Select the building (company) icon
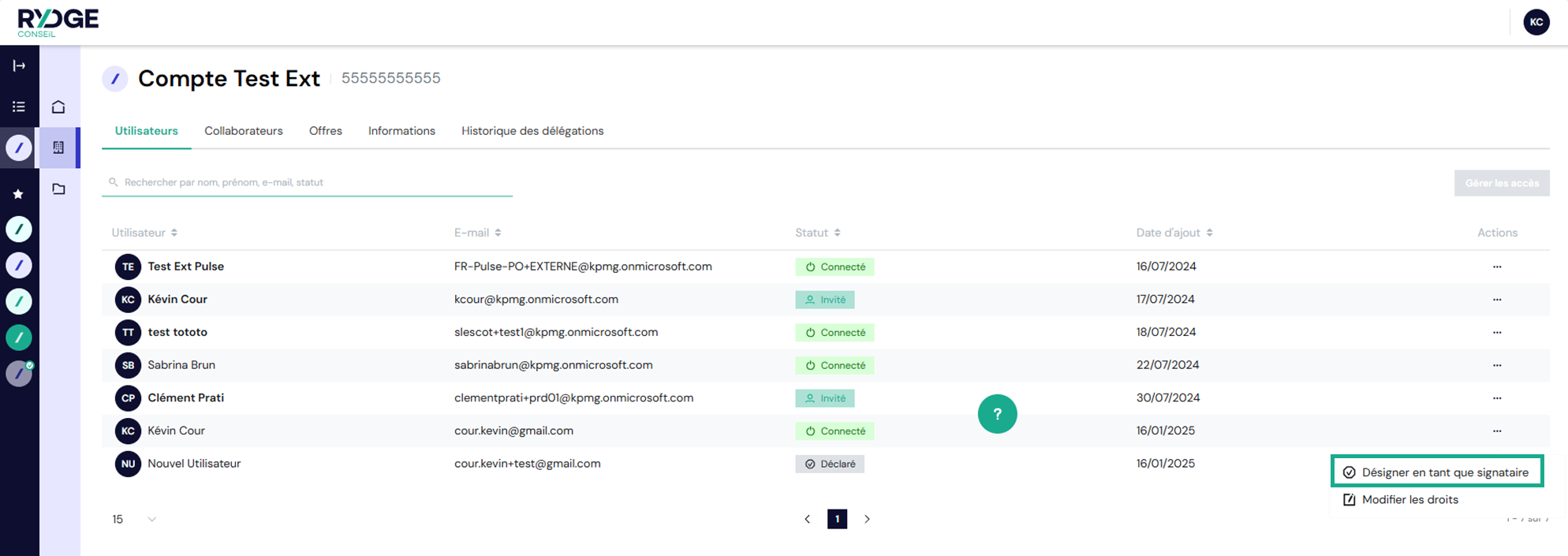Image resolution: width=1568 pixels, height=556 pixels. pos(58,147)
